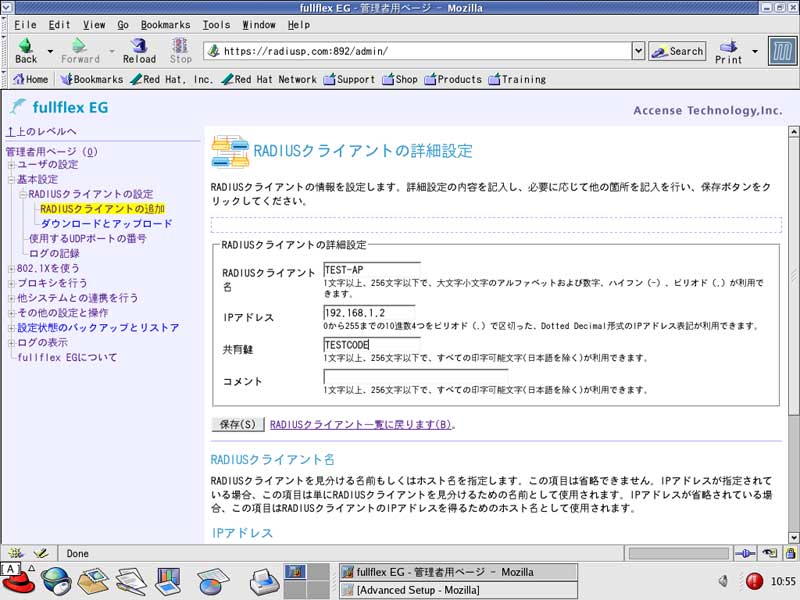Click the Back navigation icon
The width and height of the screenshot is (800, 600).
[x=26, y=51]
